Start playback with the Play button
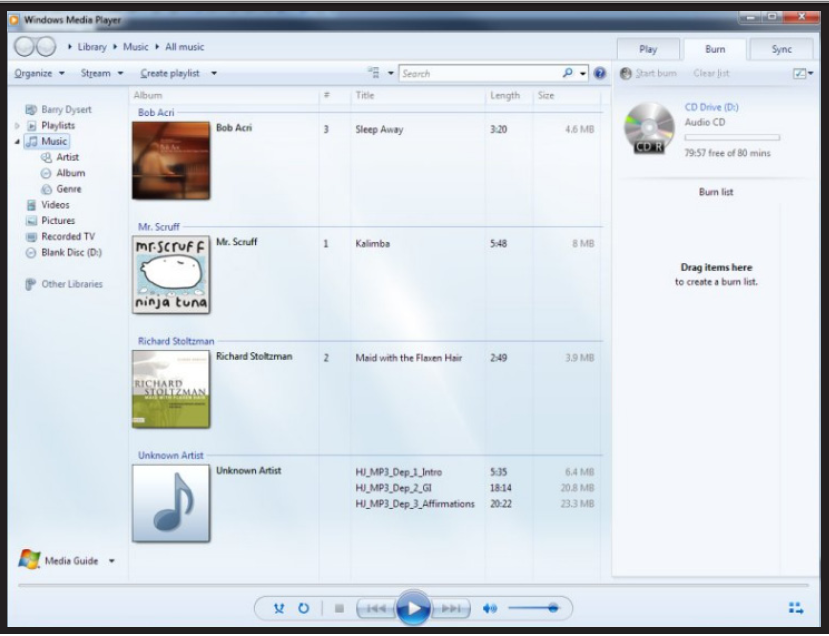 pyautogui.click(x=413, y=608)
